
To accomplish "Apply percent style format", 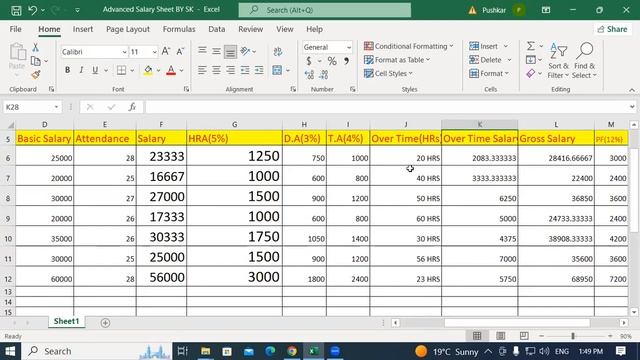I will (x=332, y=61).
